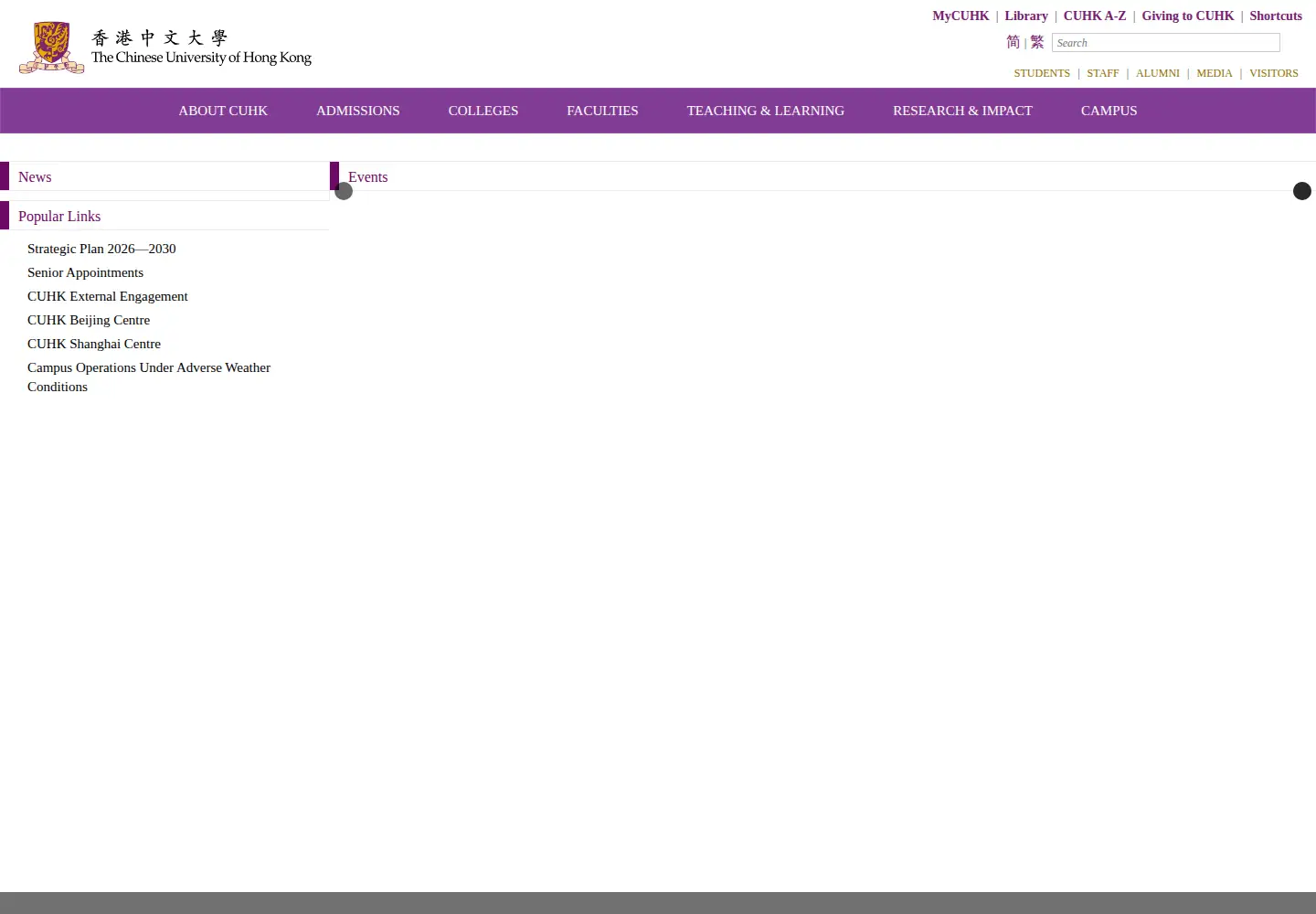Click the Popular Links heading
The width and height of the screenshot is (1316, 914).
(x=59, y=217)
